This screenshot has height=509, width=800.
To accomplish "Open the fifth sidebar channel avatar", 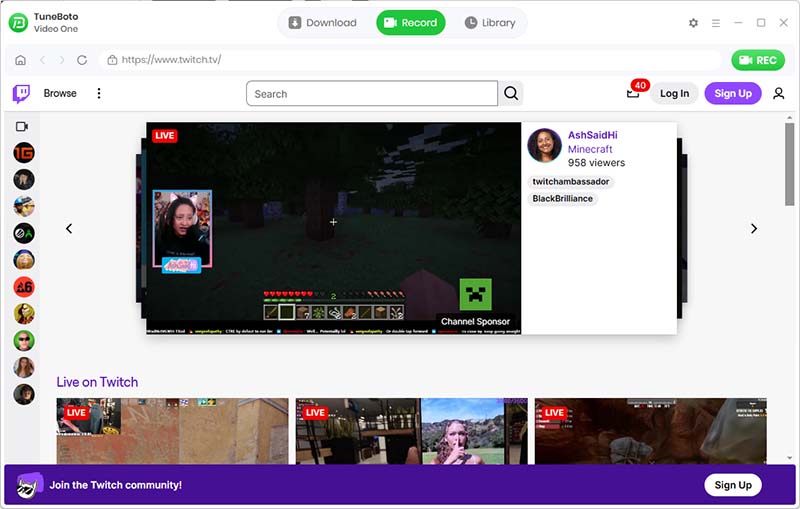I will point(24,260).
